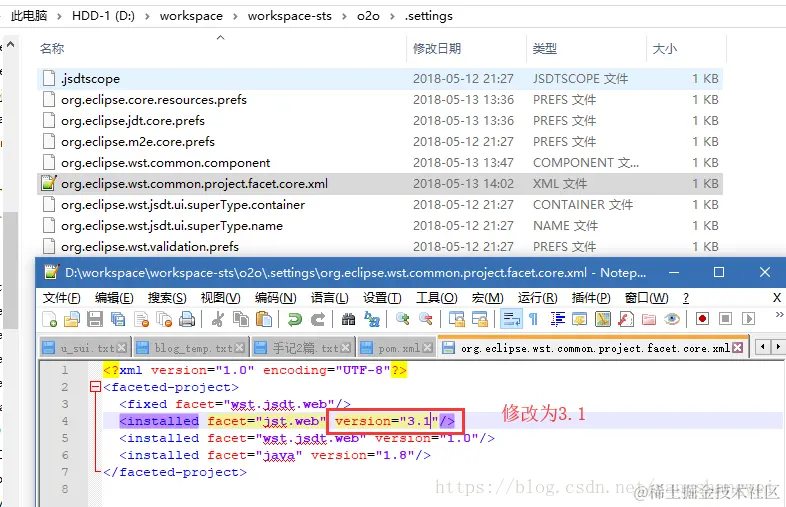
Task: Open the Document Map toolbar icon
Action: tap(603, 319)
